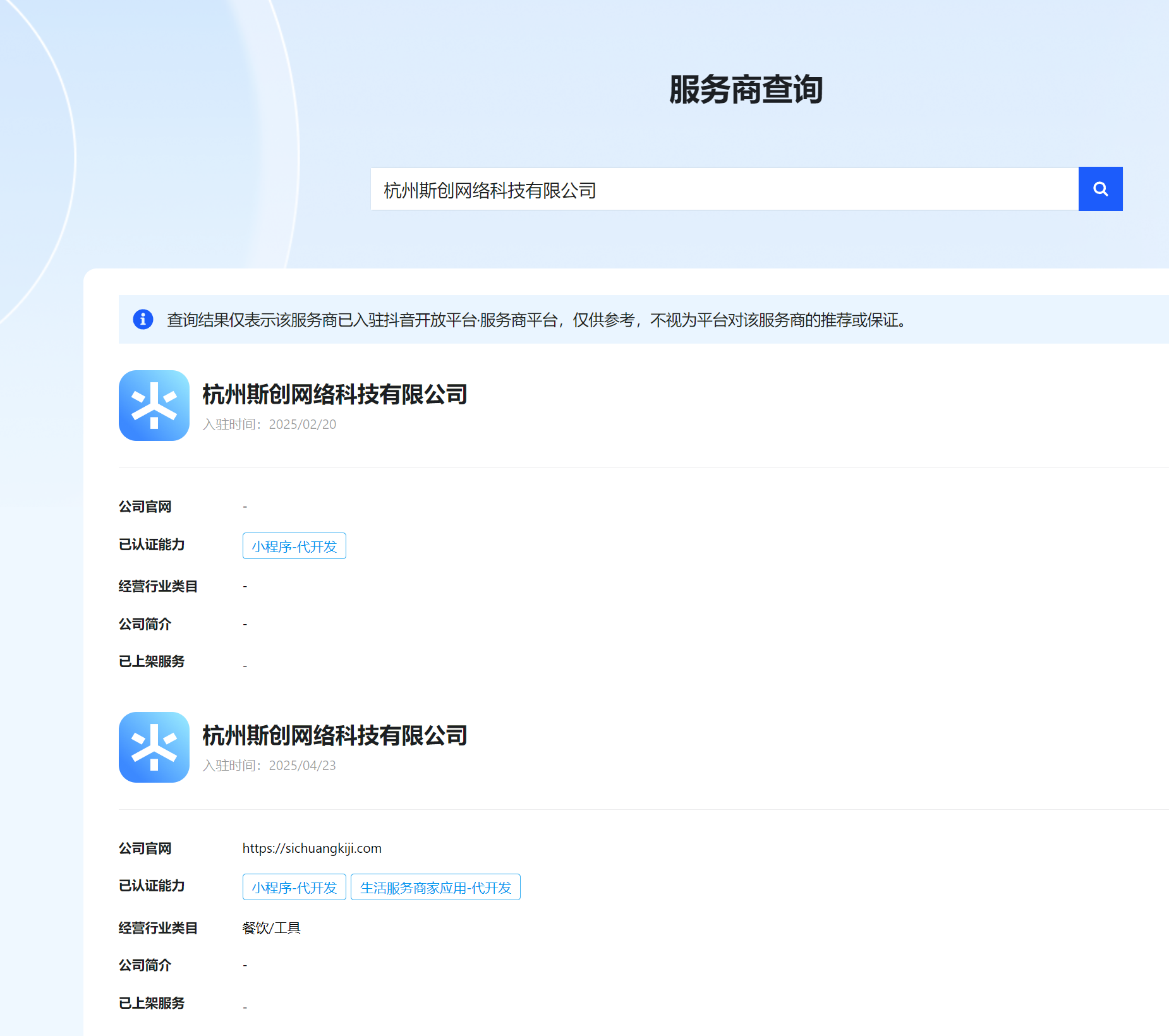Open logo of company joined 2025/02/20
1169x1036 pixels.
(x=154, y=406)
